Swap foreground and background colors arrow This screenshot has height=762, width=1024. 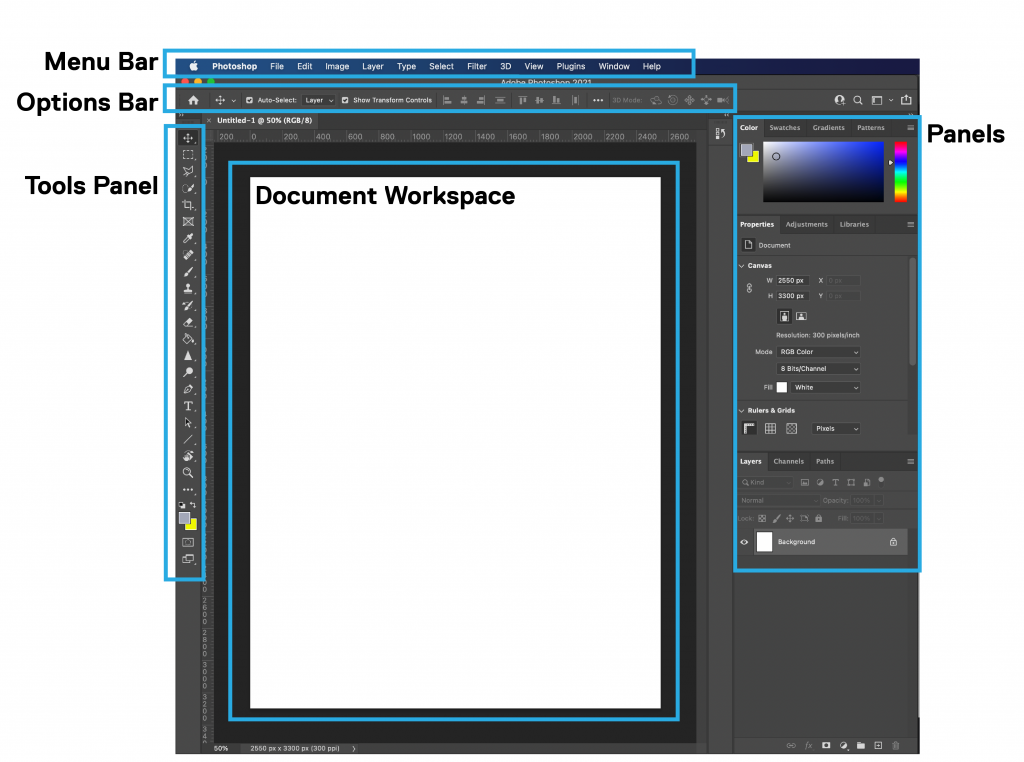193,505
